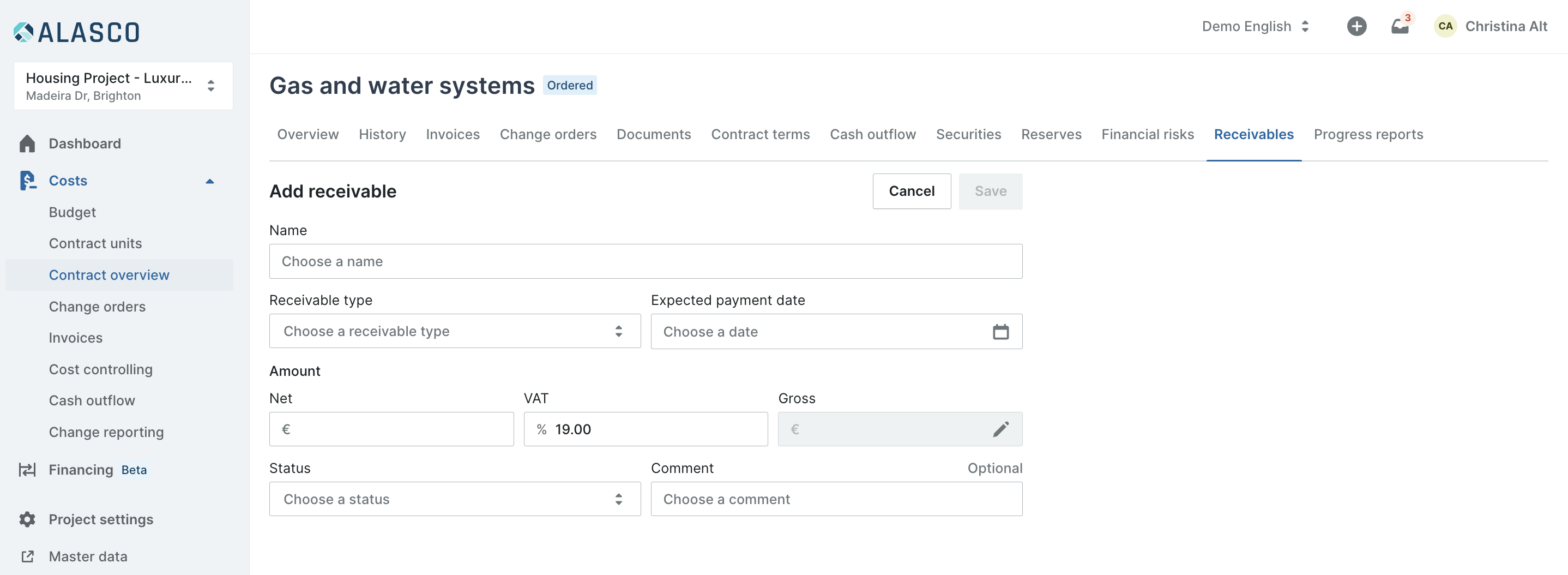Click the VAT percentage field

pos(646,429)
